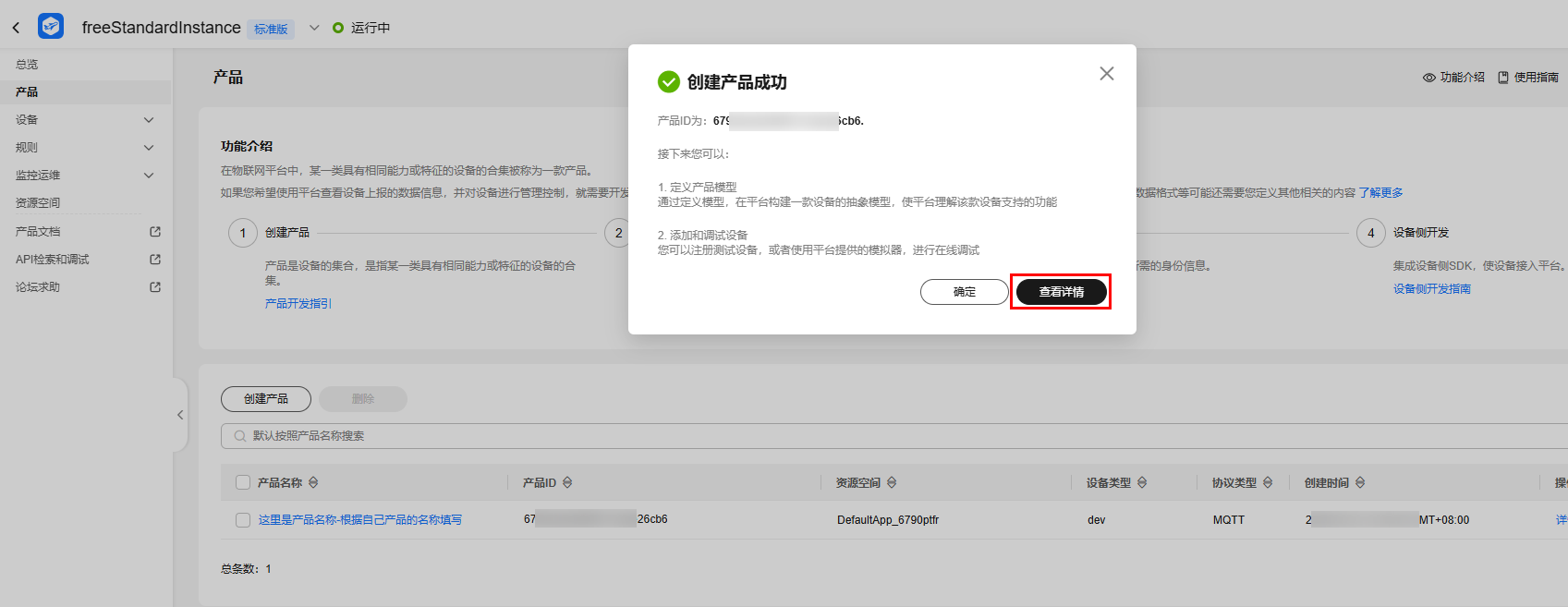Open 监控运维 sidebar menu item
Viewport: 1568px width, 607px height.
(x=38, y=176)
